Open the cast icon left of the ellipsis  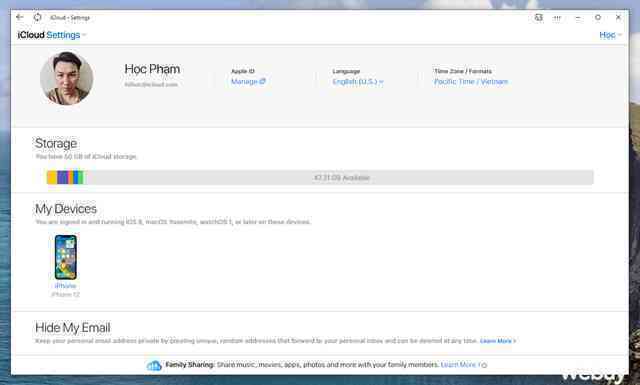point(539,18)
